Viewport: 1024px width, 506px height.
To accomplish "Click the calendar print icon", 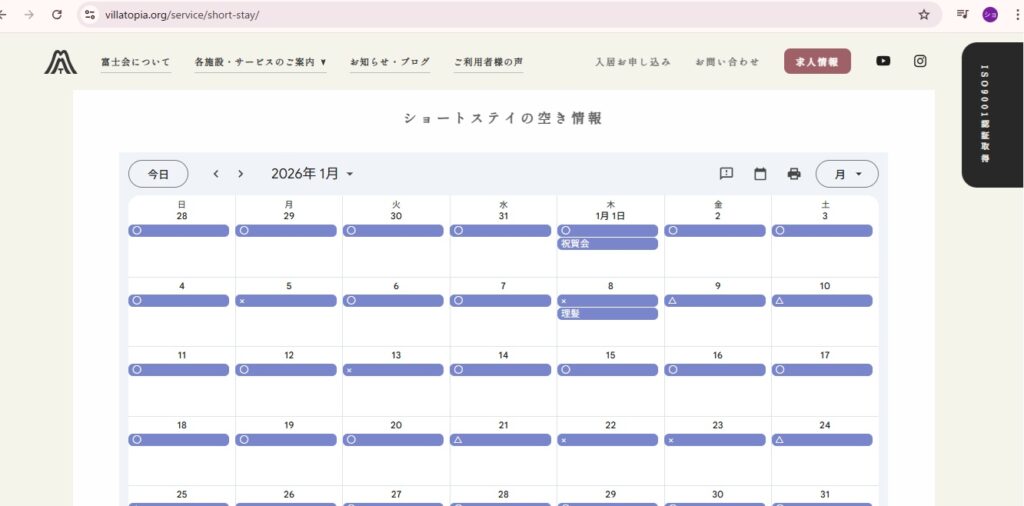I will [794, 174].
